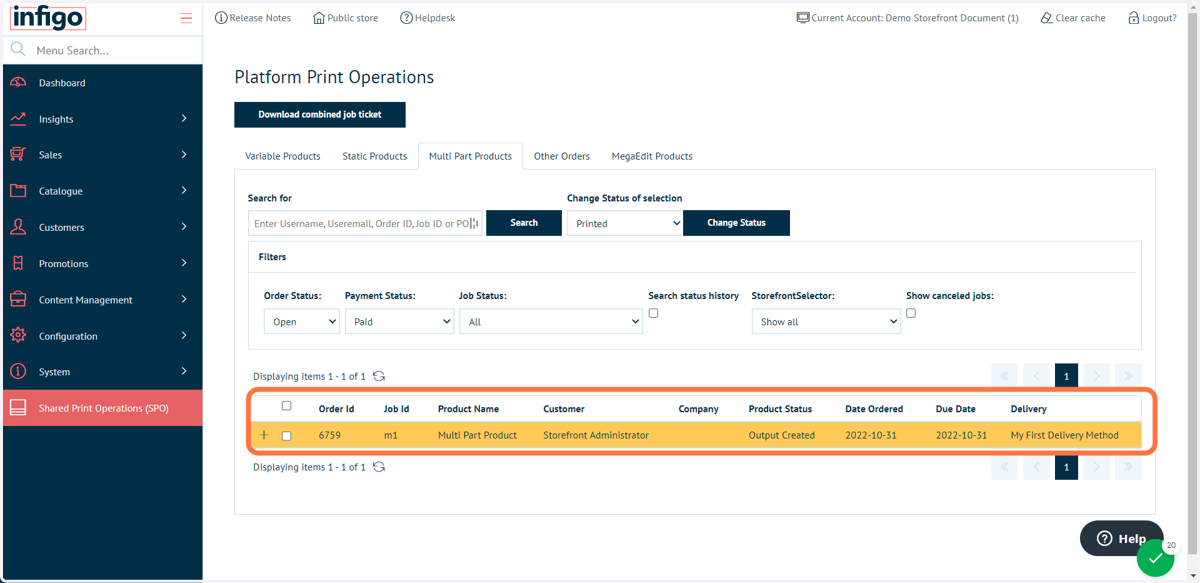This screenshot has width=1200, height=583.
Task: Click the Catalogue folder icon
Action: pos(18,191)
